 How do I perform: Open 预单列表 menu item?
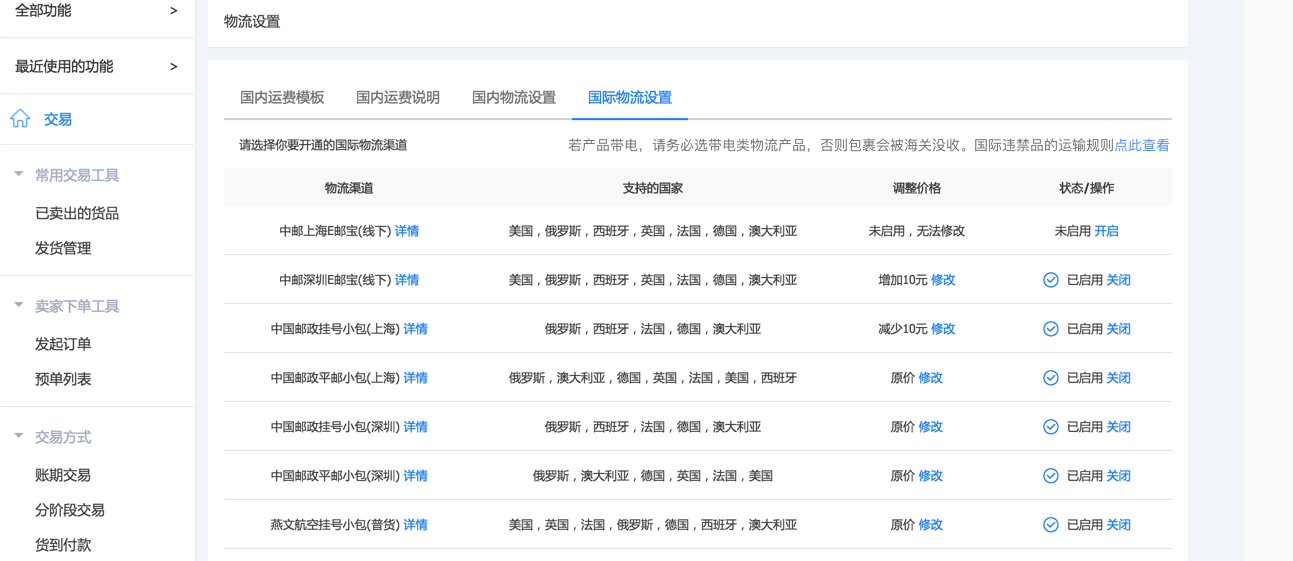(63, 379)
